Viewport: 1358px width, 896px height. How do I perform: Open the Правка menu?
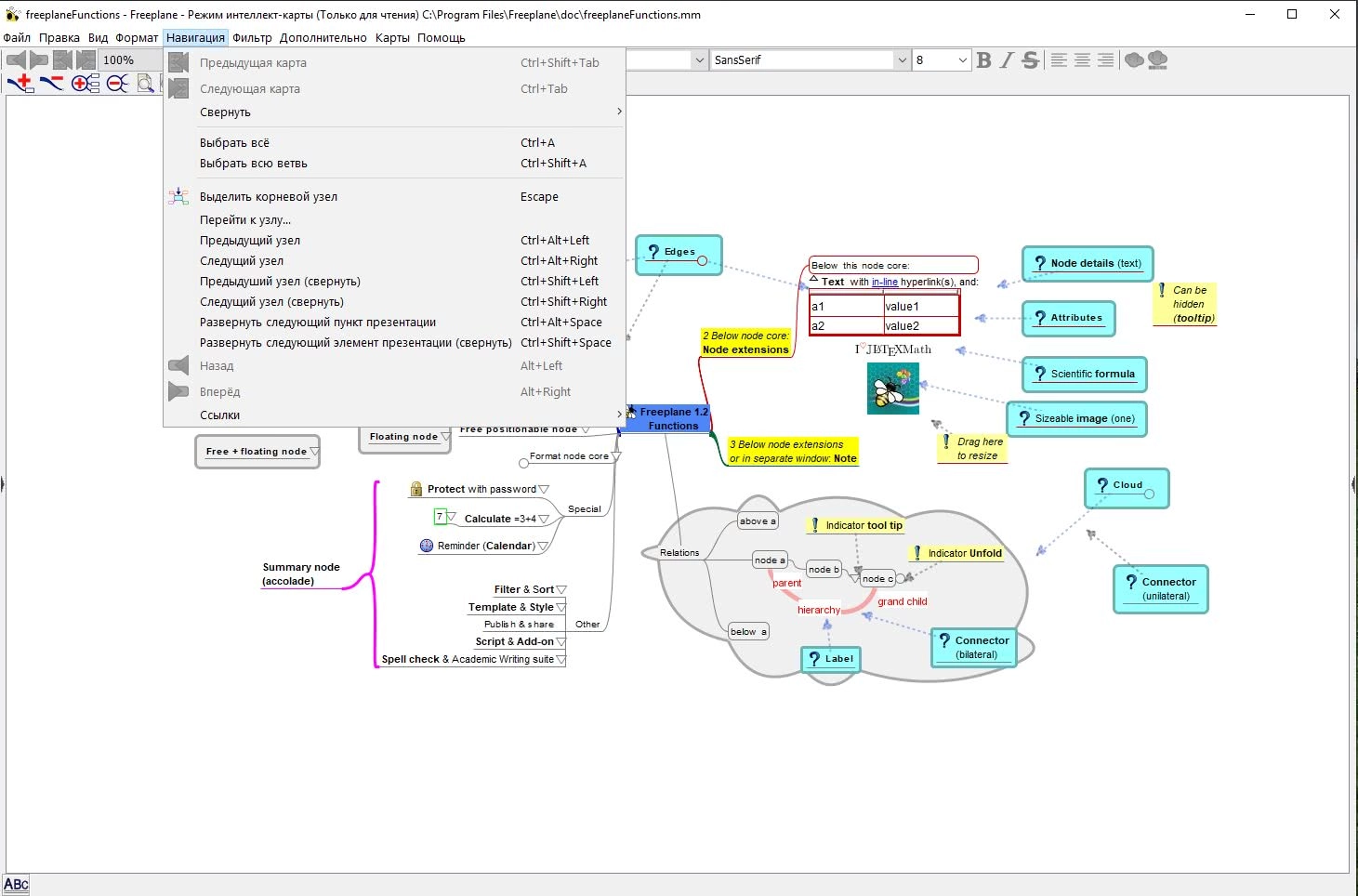point(59,38)
